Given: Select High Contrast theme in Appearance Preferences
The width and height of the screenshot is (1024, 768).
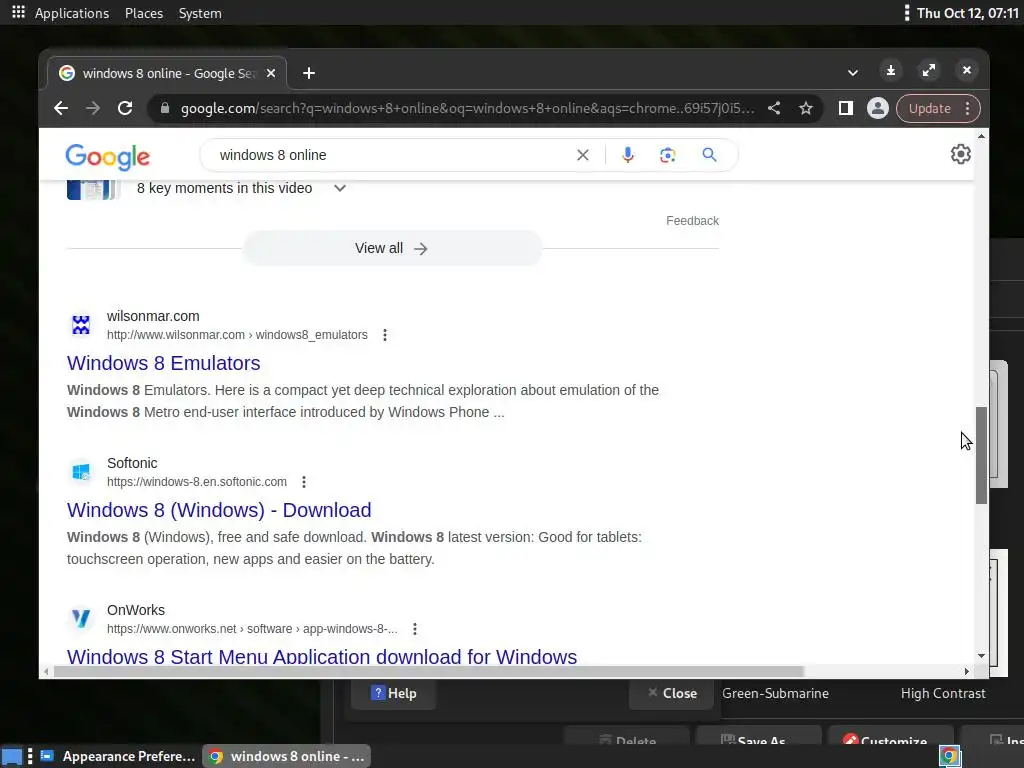Looking at the screenshot, I should tap(943, 694).
